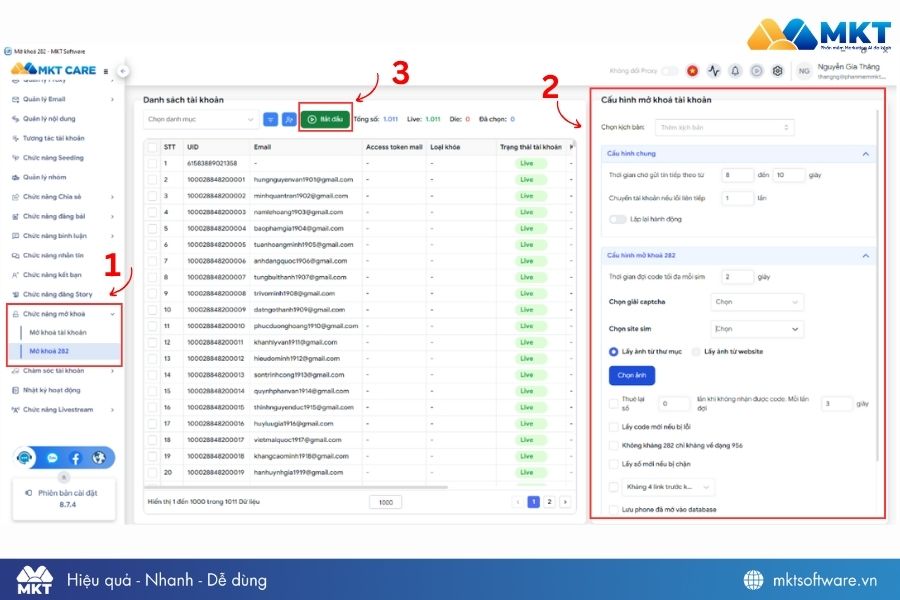Check the Thuê lại số checkbox
The height and width of the screenshot is (600, 900).
[613, 403]
